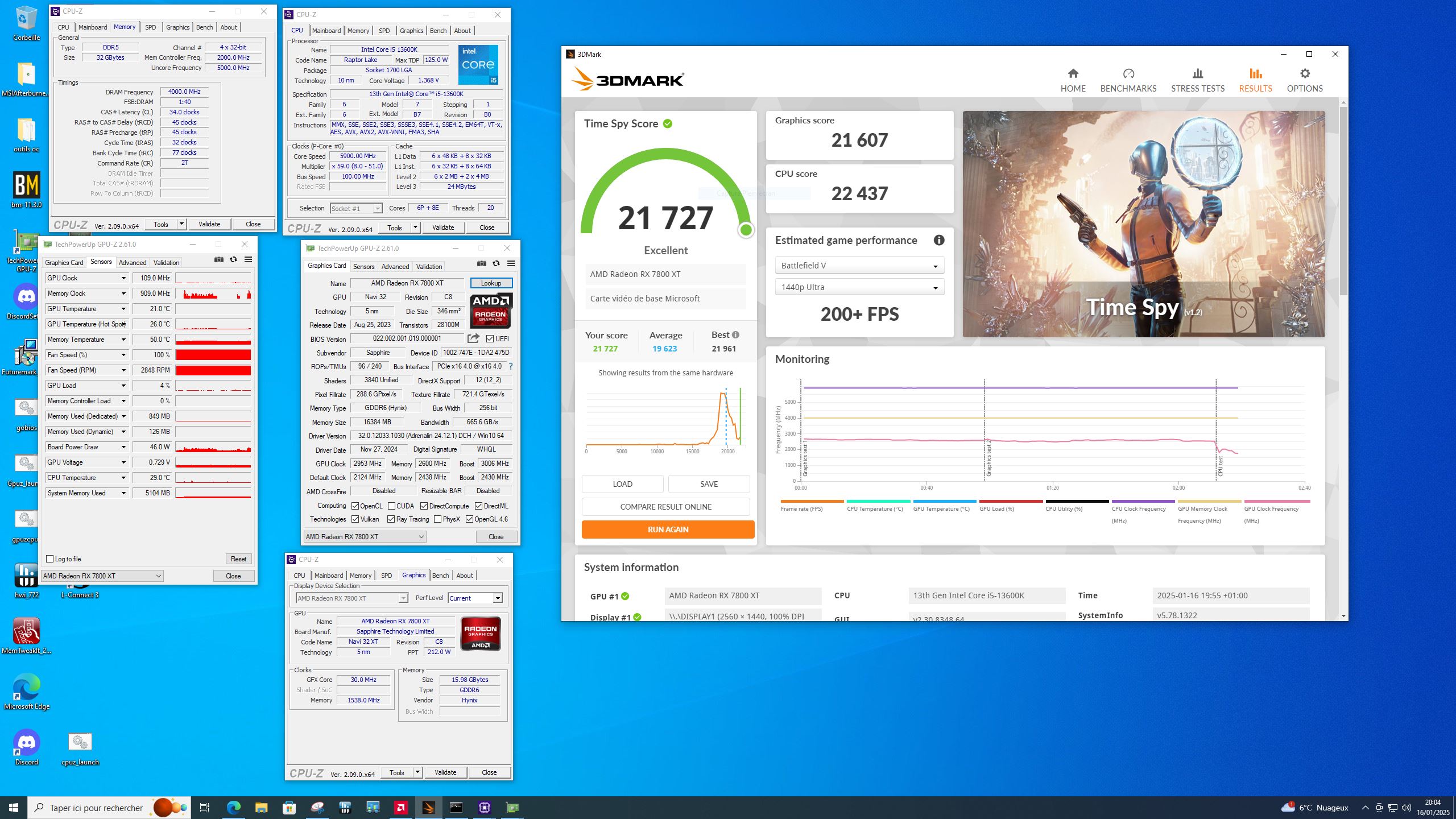Open MSI Afterburner desktop icon
1456x819 pixels.
[26, 79]
